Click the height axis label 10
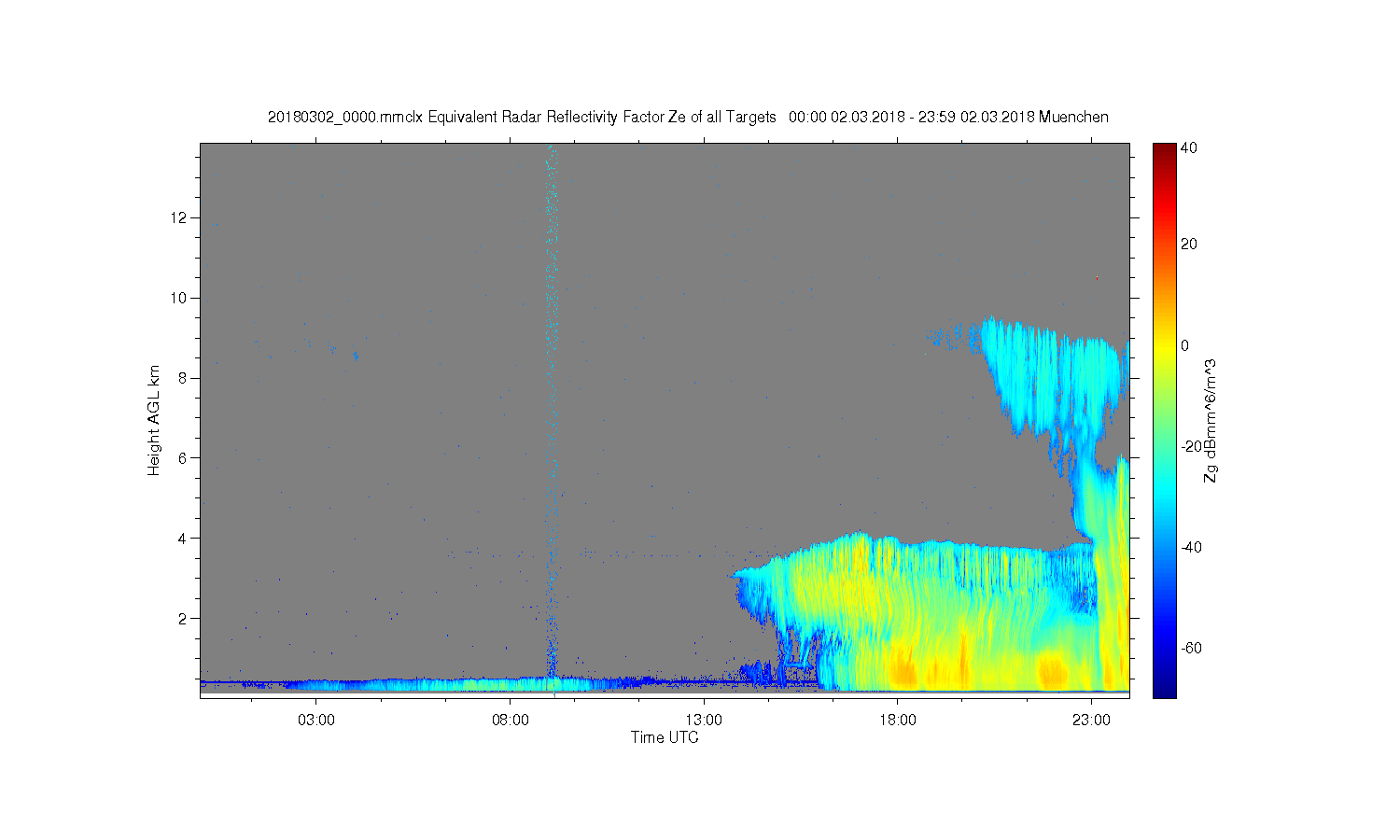The image size is (1400, 840). tap(180, 298)
